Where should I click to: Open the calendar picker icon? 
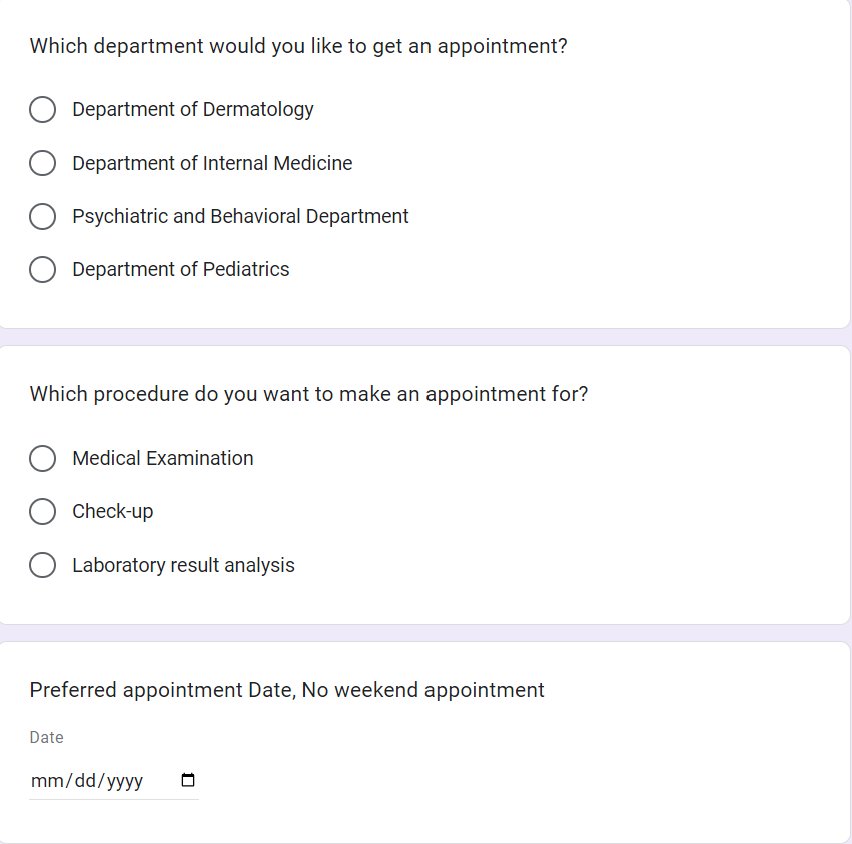[188, 781]
